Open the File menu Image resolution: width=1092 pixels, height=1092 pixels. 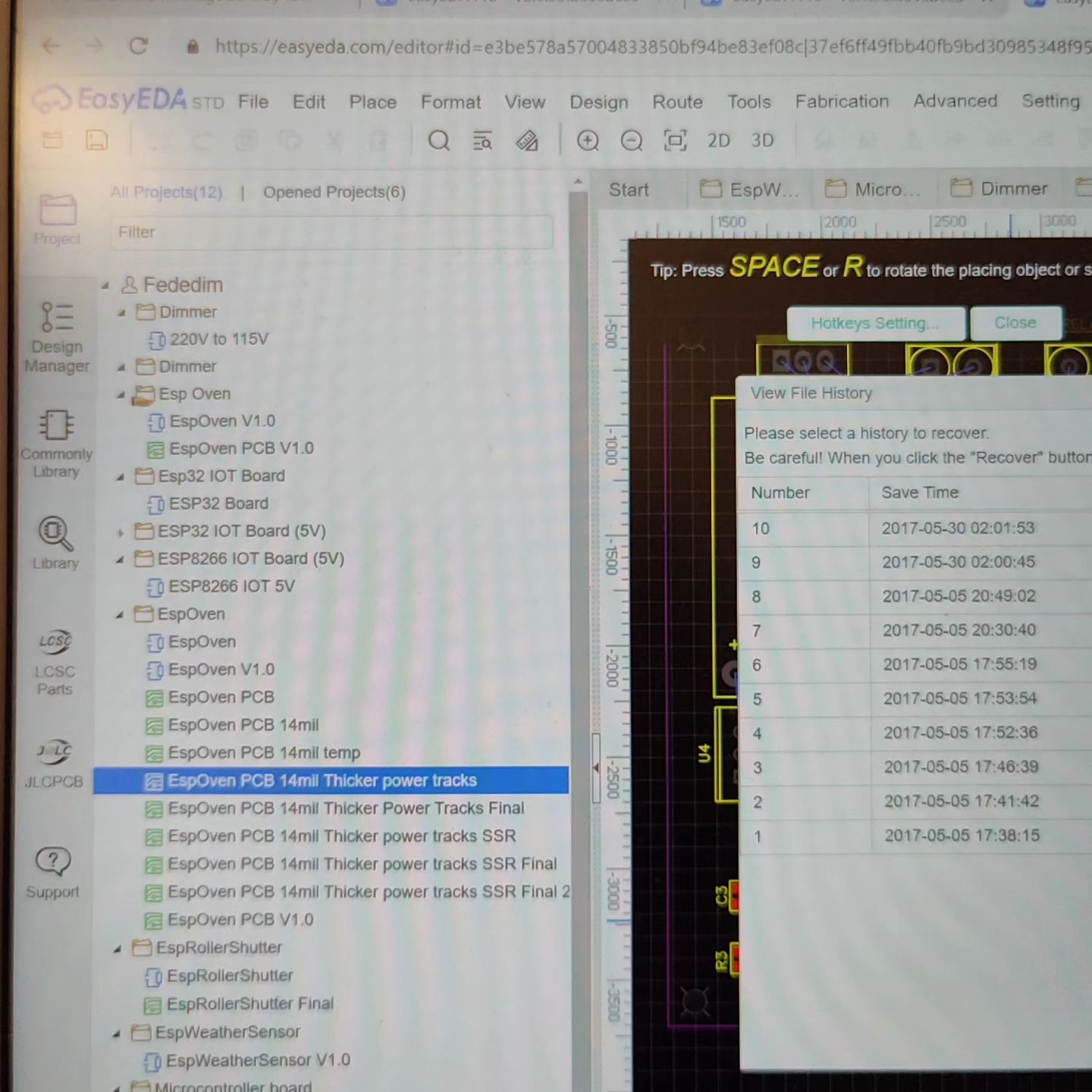pyautogui.click(x=253, y=102)
